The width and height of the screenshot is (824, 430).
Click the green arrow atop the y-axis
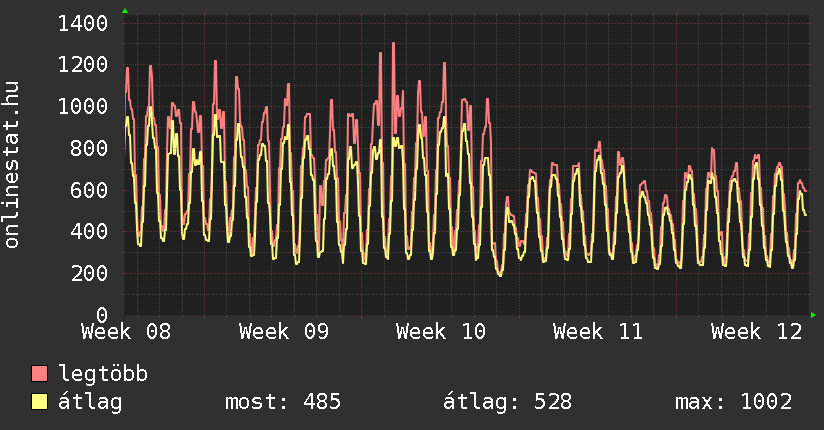(125, 11)
